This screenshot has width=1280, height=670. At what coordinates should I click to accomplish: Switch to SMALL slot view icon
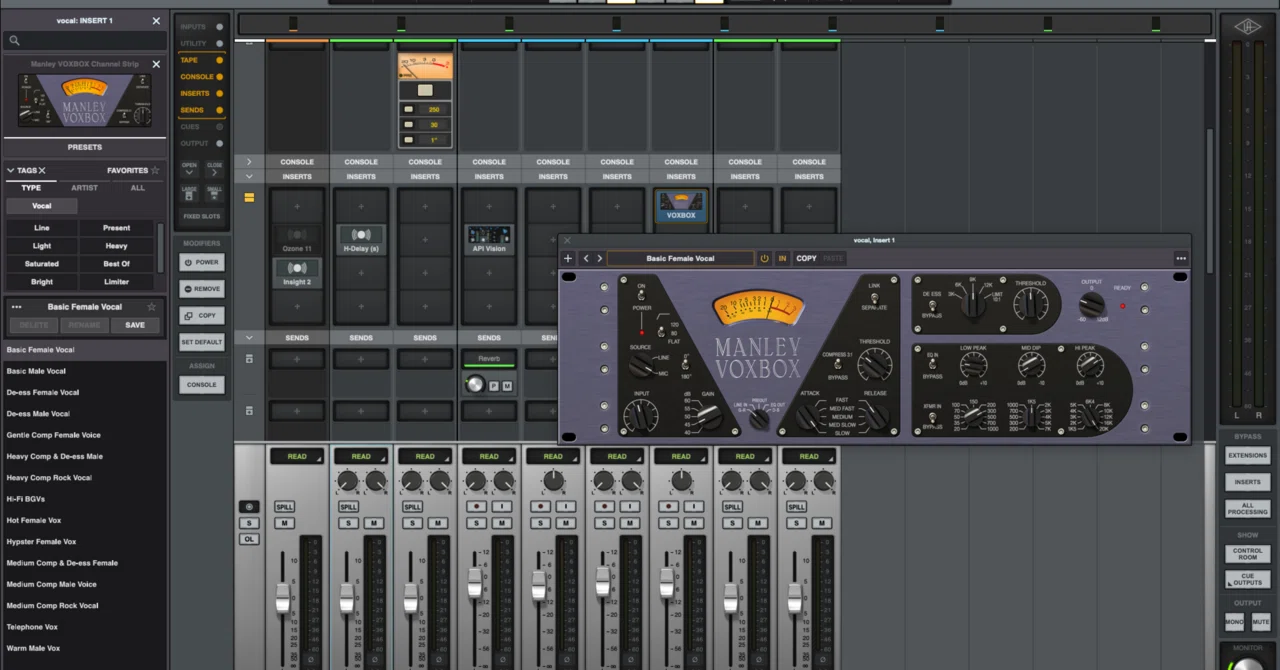click(214, 192)
